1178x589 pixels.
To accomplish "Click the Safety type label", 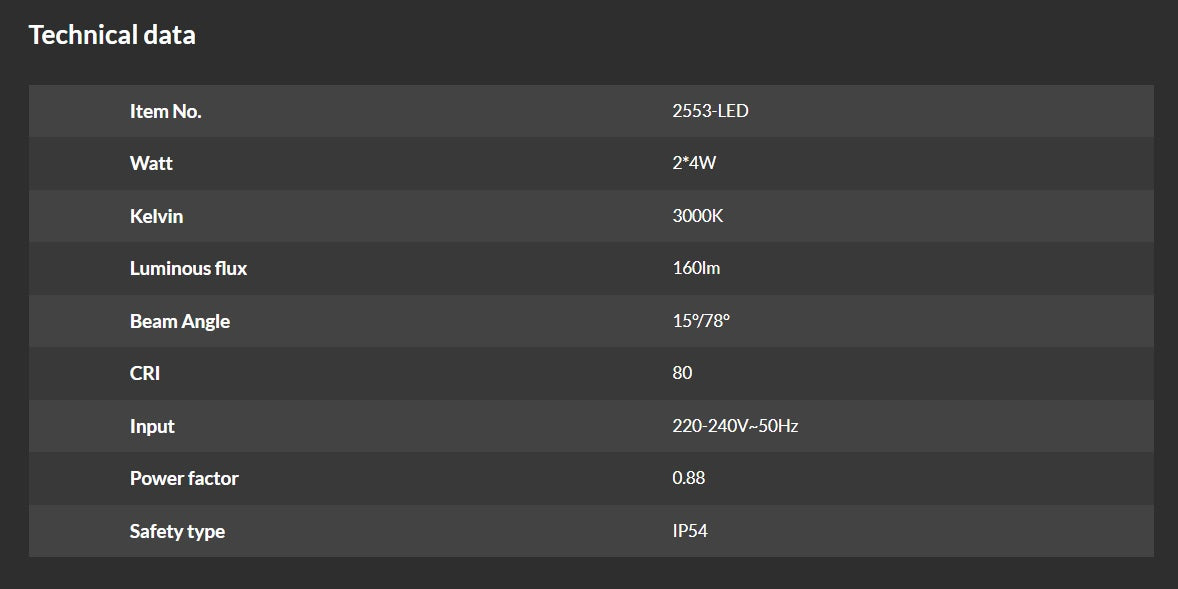I will pos(177,531).
